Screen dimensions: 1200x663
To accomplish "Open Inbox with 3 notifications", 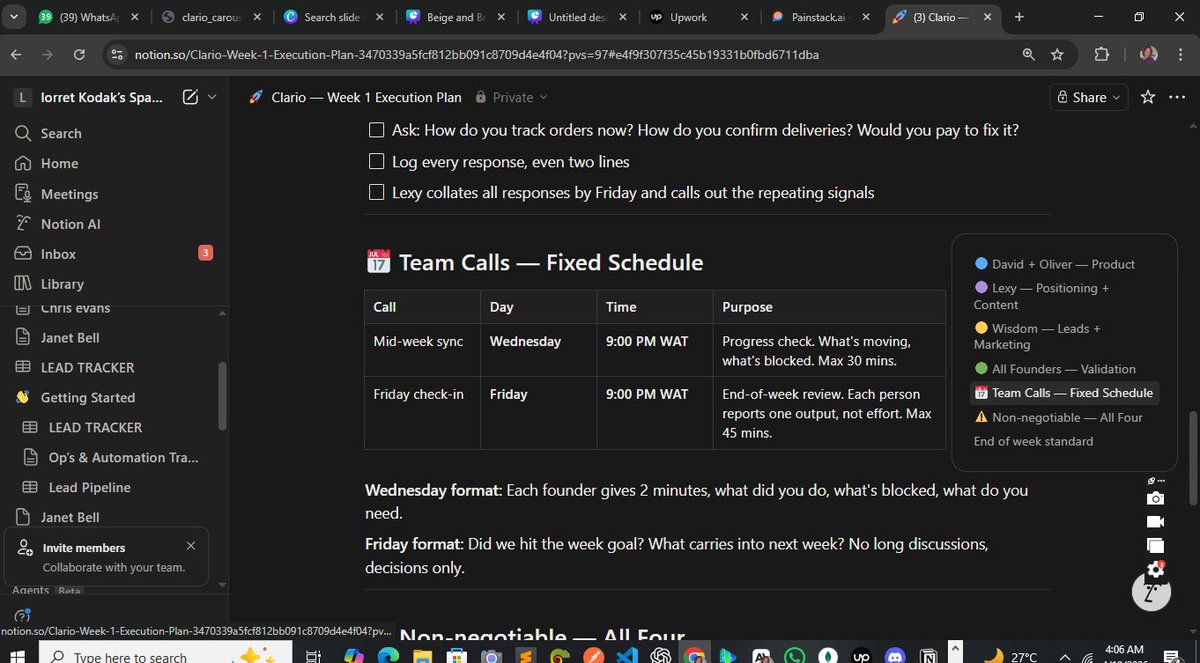I will point(58,254).
